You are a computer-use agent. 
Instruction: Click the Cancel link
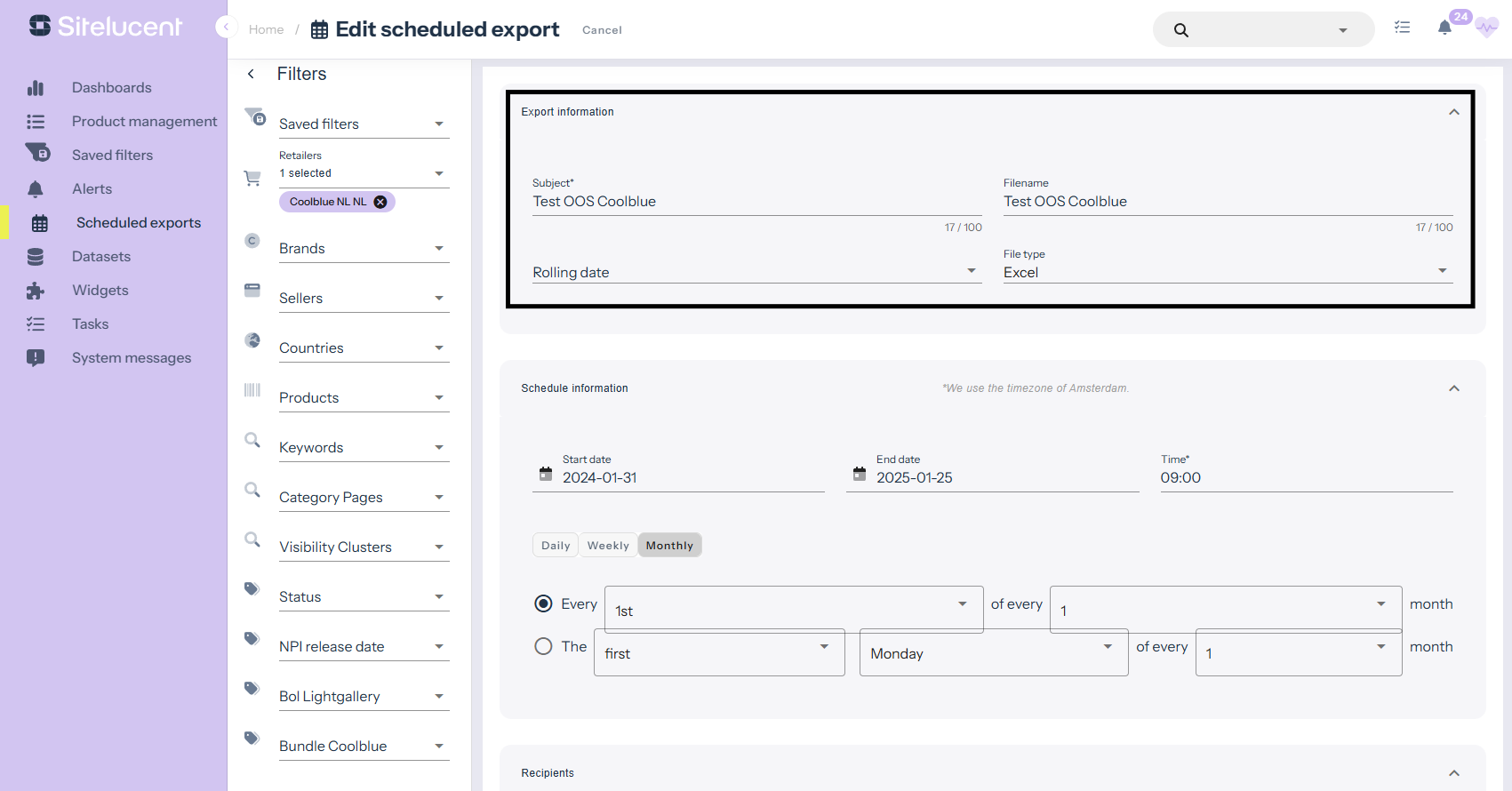(602, 30)
